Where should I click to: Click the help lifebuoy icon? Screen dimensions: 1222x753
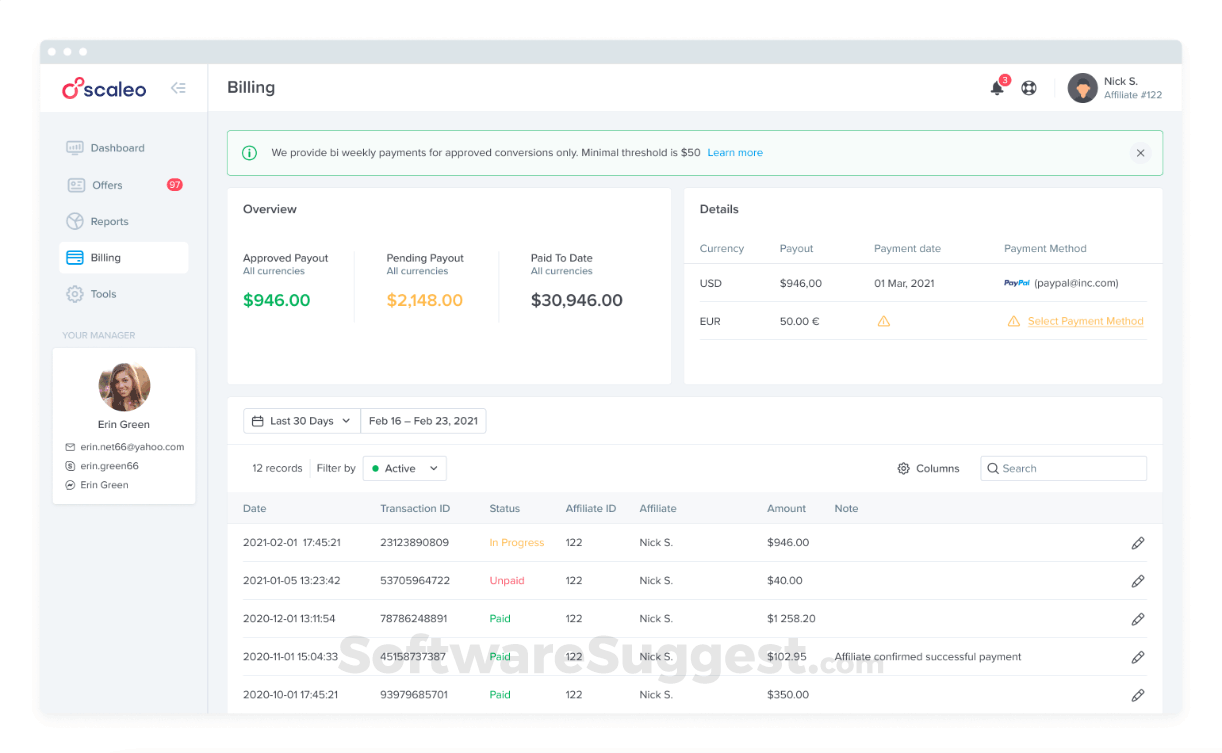pyautogui.click(x=1029, y=88)
